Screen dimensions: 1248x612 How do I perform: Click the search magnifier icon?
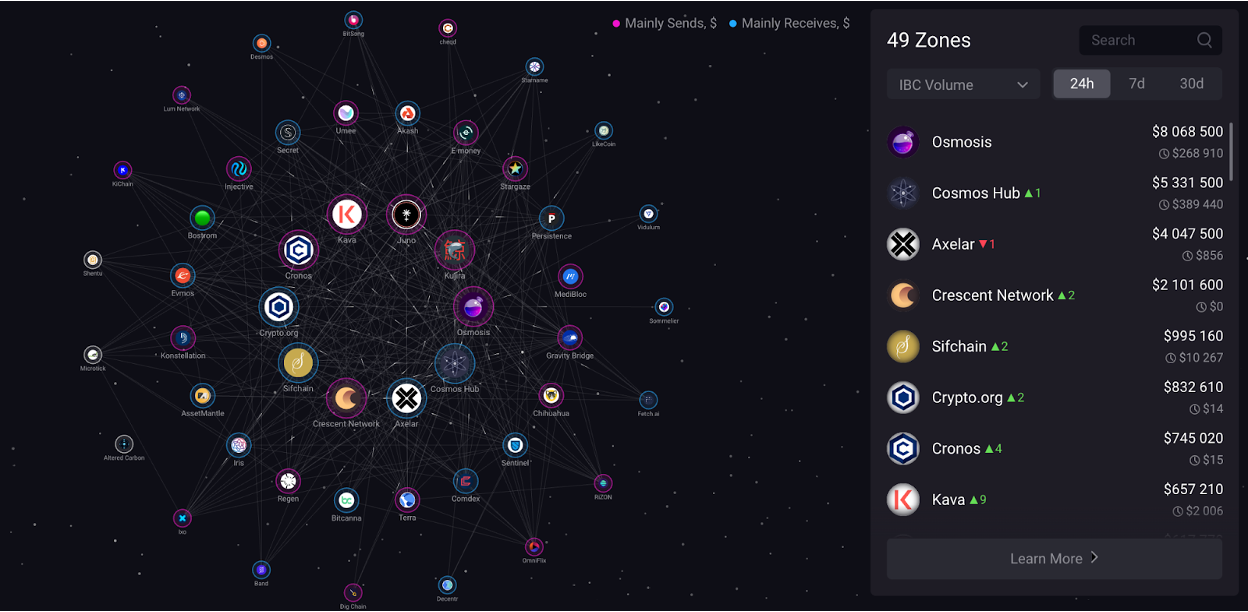pos(1205,40)
